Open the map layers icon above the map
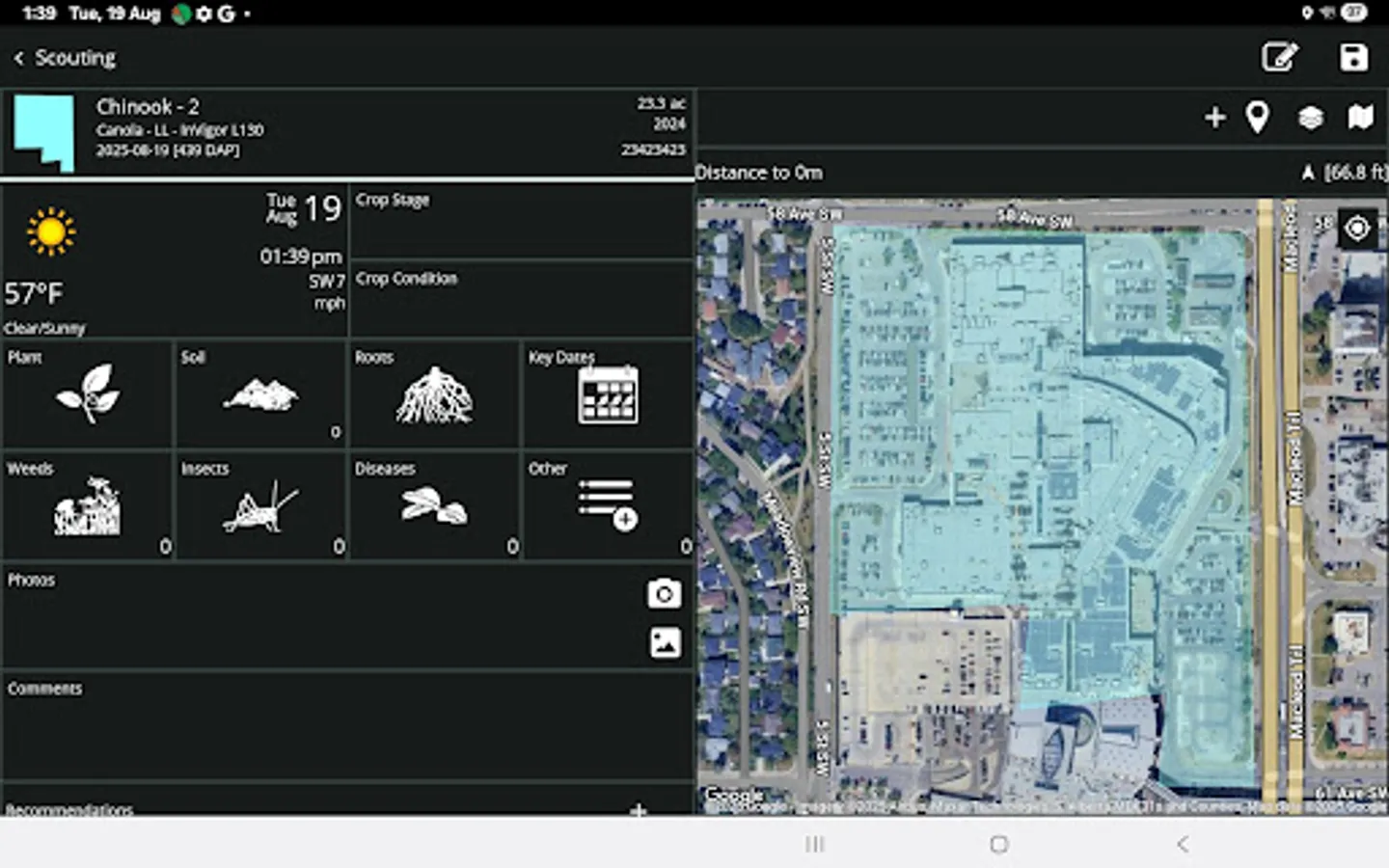This screenshot has height=868, width=1389. pyautogui.click(x=1309, y=116)
